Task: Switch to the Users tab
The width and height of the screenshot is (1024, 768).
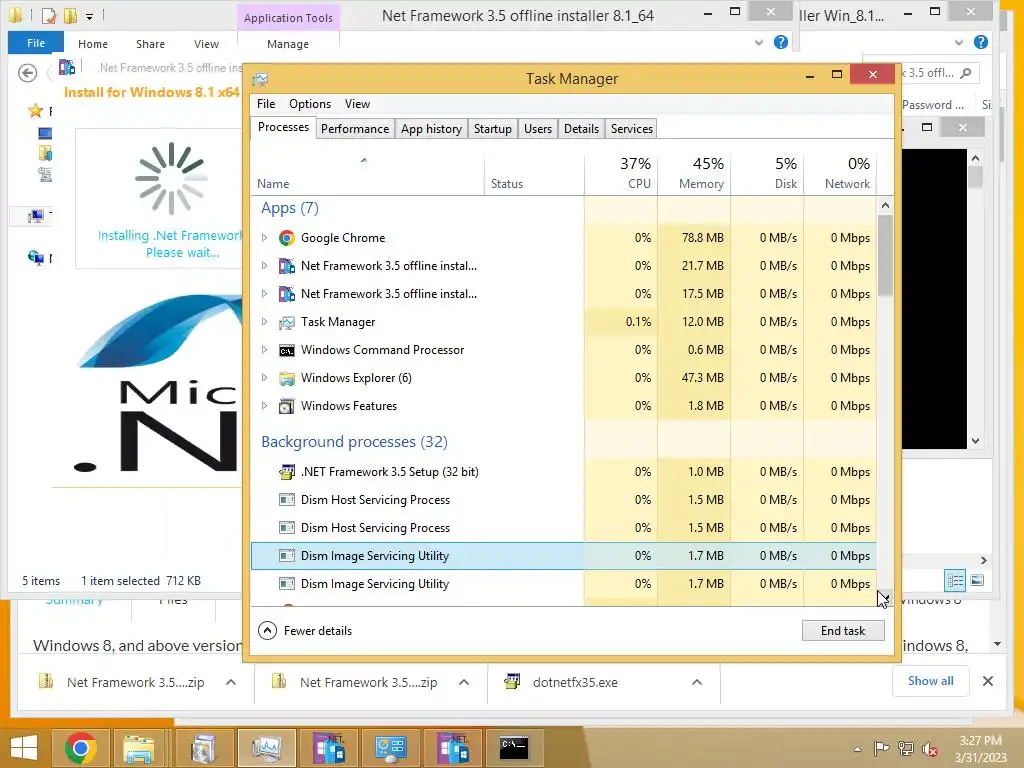Action: (x=537, y=129)
